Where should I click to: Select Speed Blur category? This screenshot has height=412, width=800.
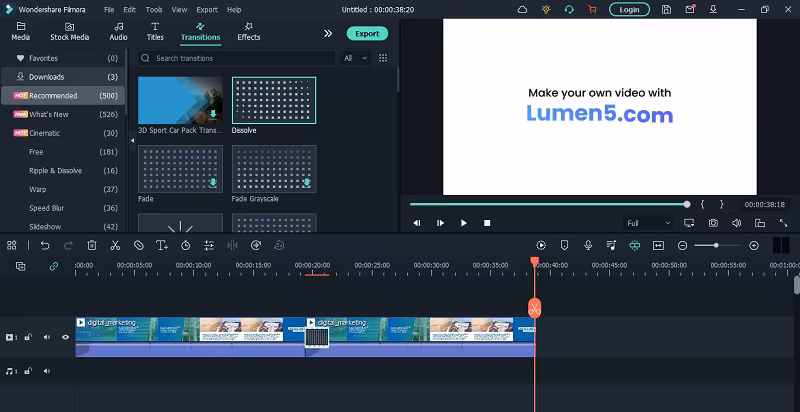pos(62,208)
